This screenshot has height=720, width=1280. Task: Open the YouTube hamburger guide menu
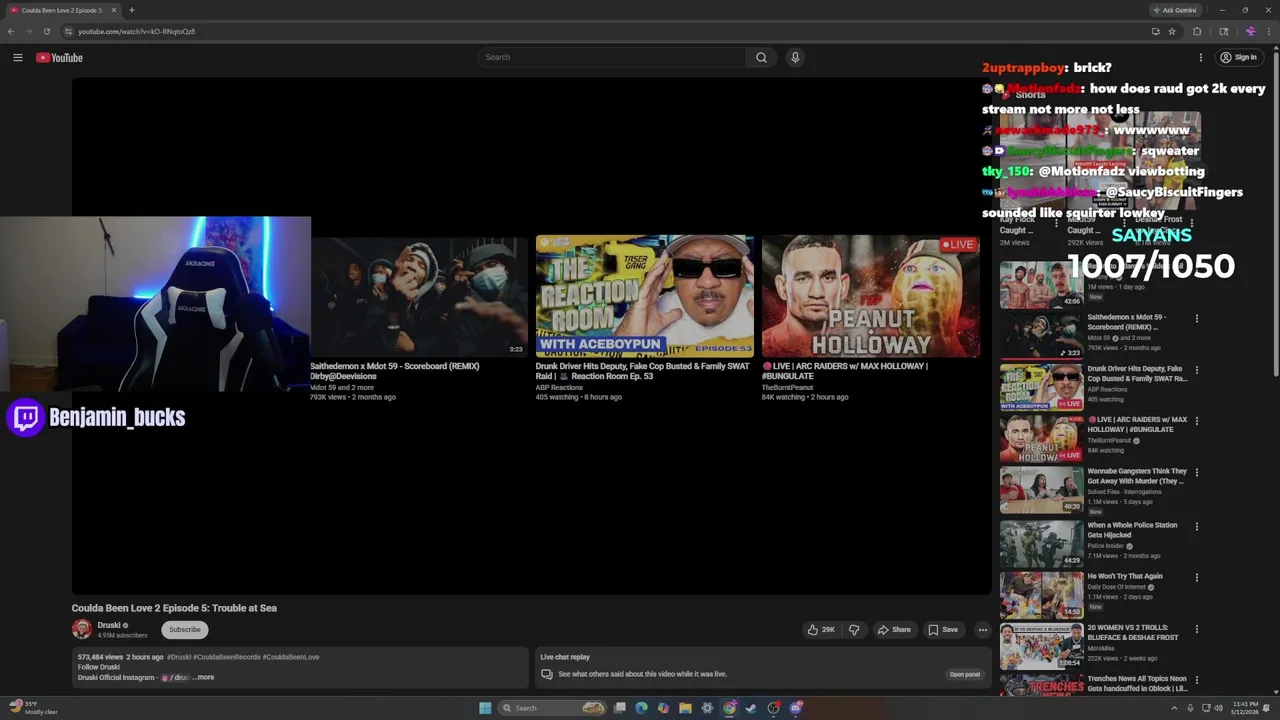tap(17, 57)
